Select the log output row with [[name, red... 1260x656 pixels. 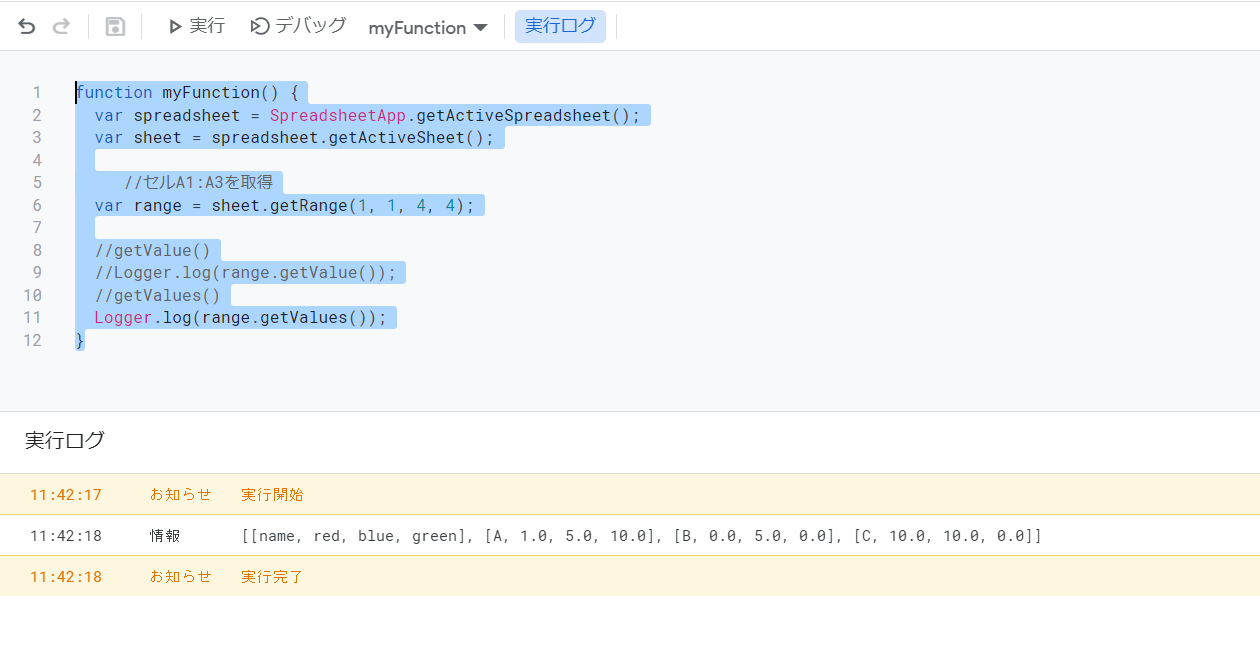(x=630, y=536)
